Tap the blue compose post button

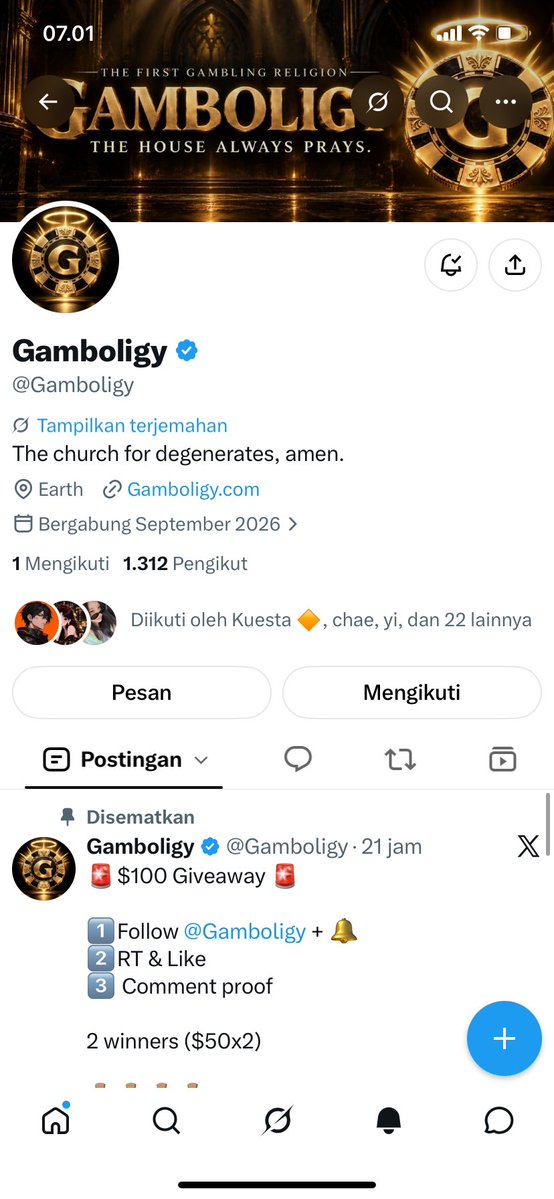point(504,1038)
